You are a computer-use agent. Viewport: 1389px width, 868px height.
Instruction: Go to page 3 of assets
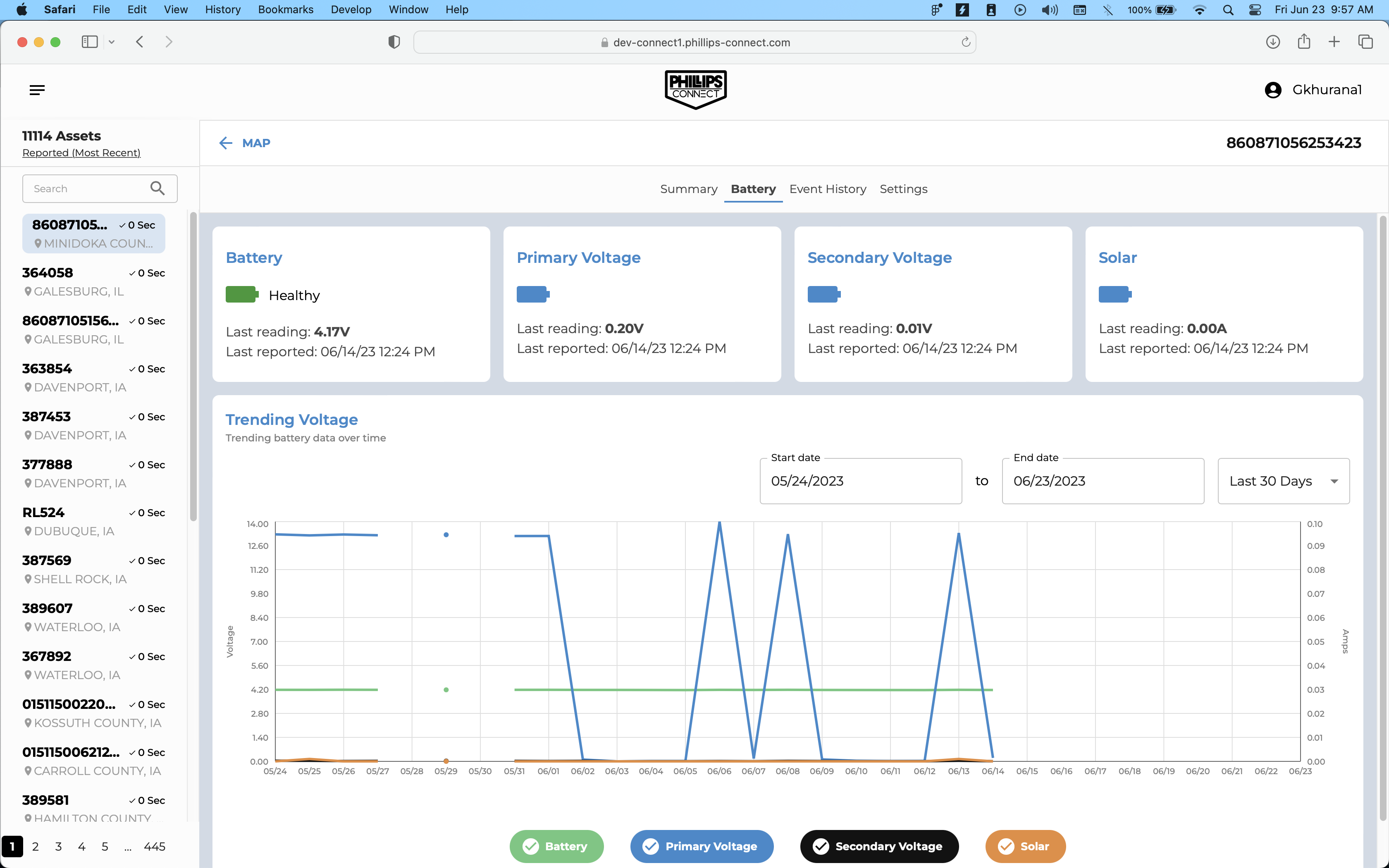pos(59,847)
